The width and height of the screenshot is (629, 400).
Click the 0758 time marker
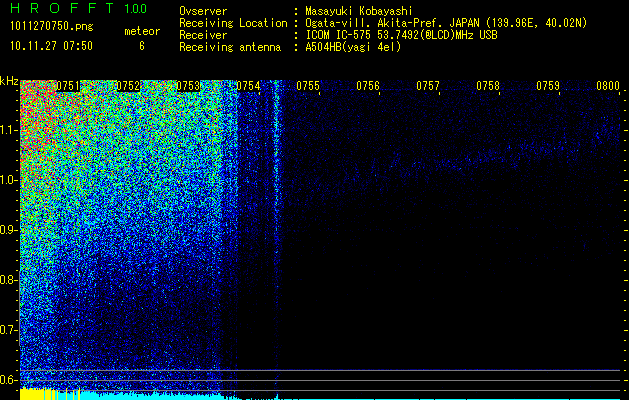pyautogui.click(x=488, y=86)
